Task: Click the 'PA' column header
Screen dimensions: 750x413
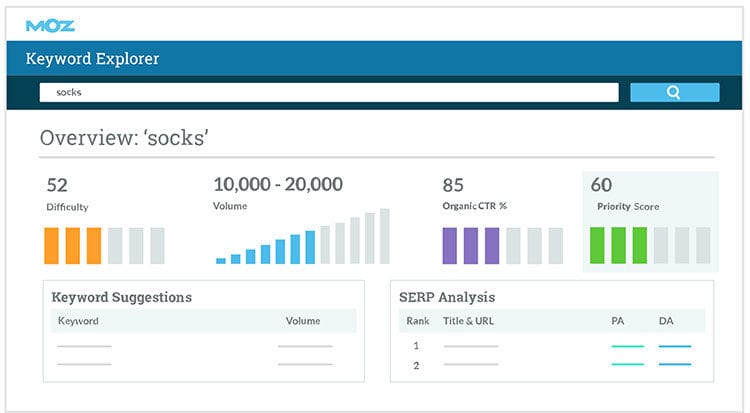Action: [618, 321]
